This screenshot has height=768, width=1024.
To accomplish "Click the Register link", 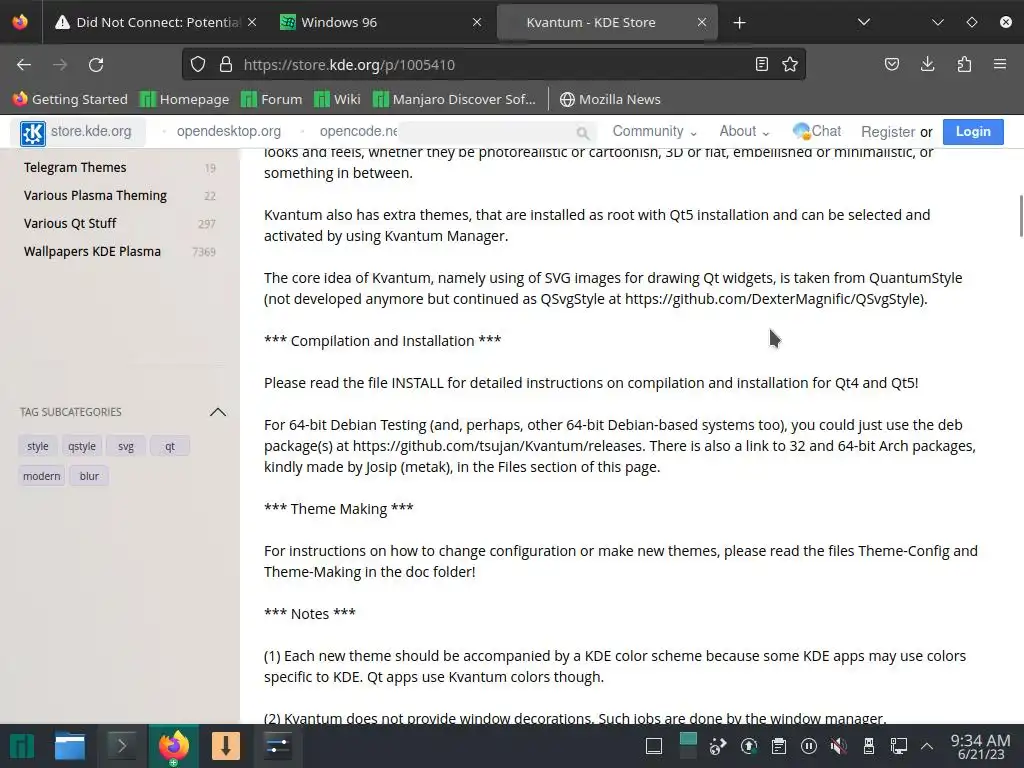I will [x=888, y=132].
